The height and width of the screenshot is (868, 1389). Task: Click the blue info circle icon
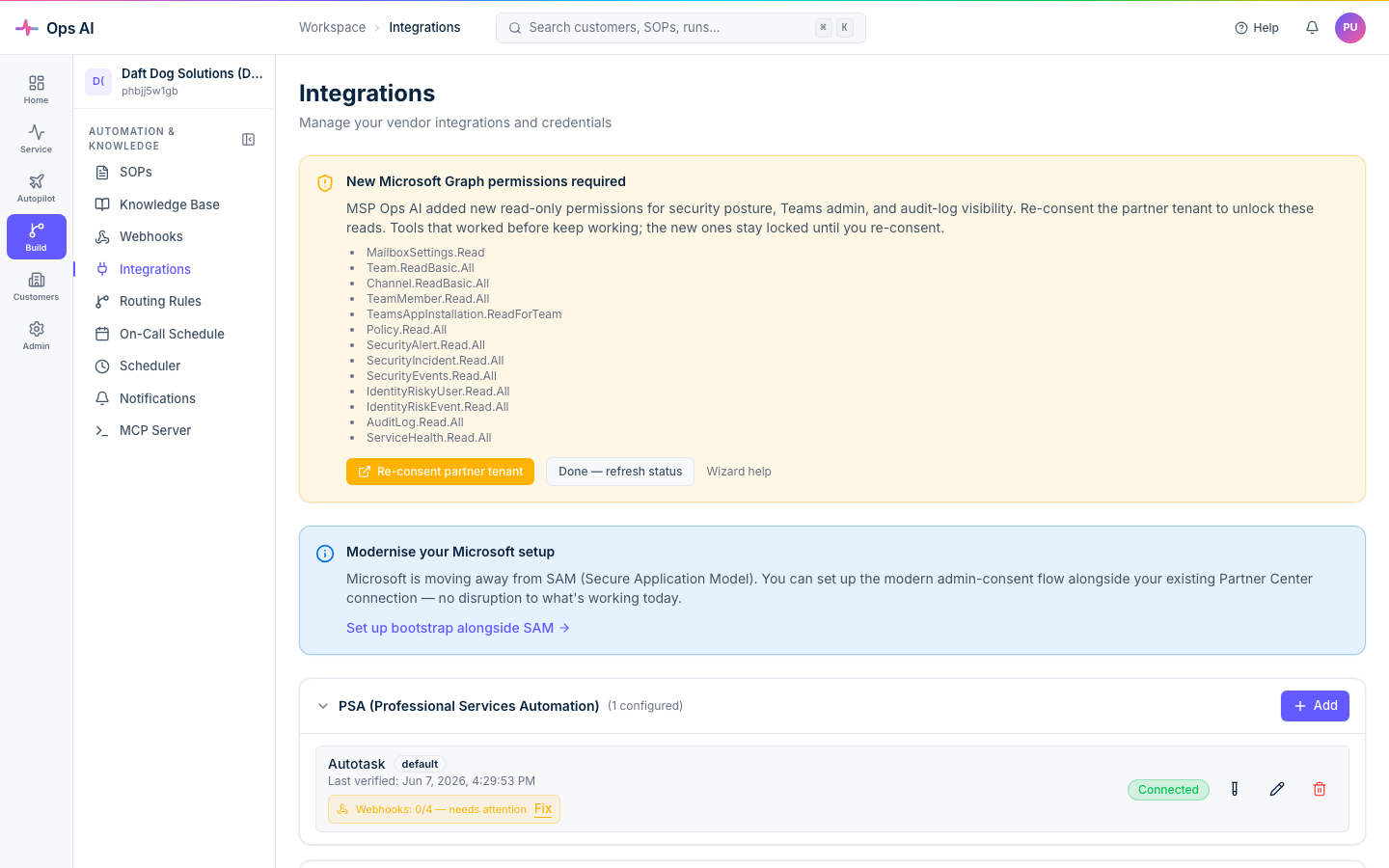click(325, 554)
